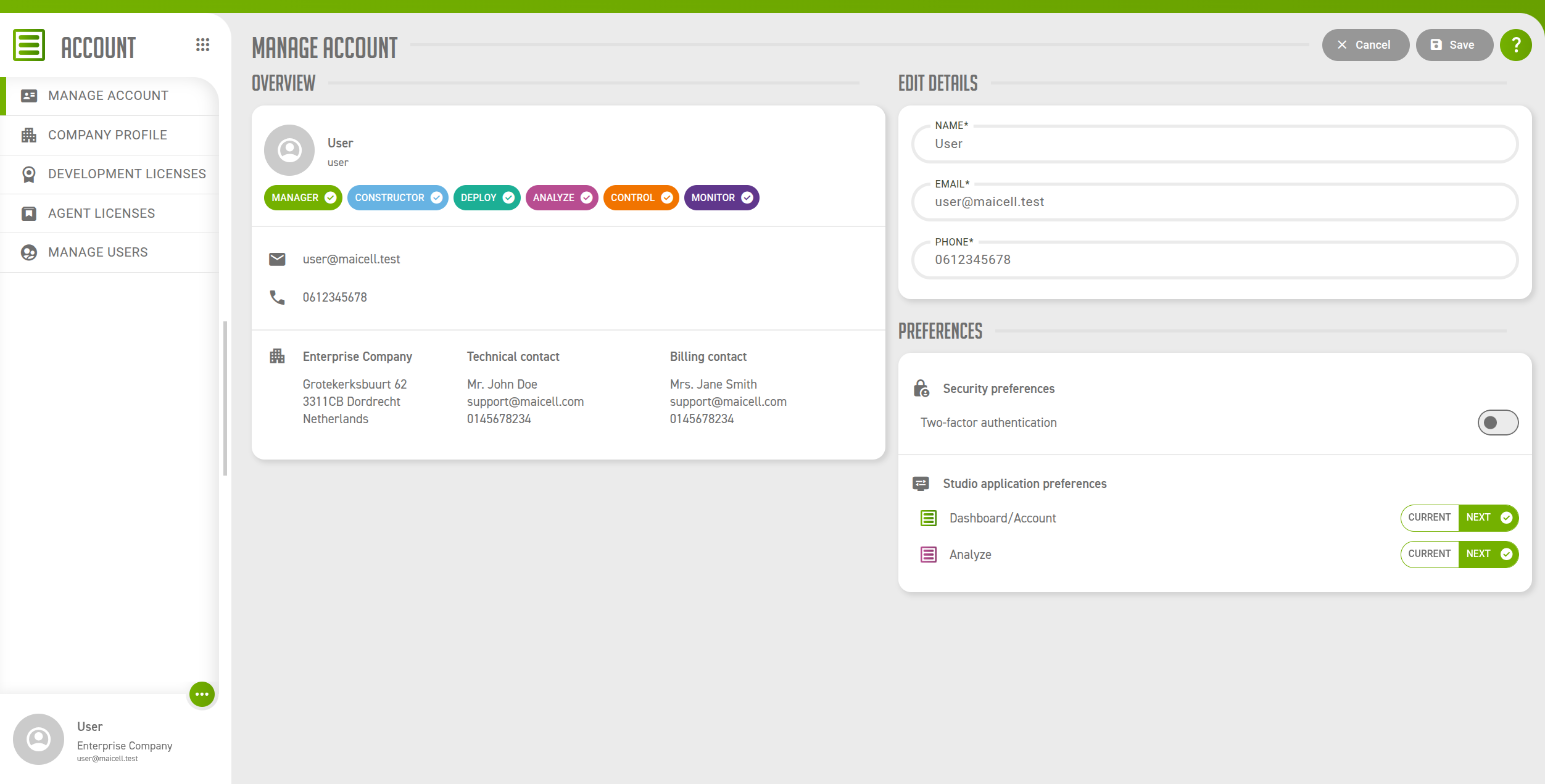This screenshot has height=784, width=1545.
Task: Open Company Profile in sidebar
Action: coord(109,135)
